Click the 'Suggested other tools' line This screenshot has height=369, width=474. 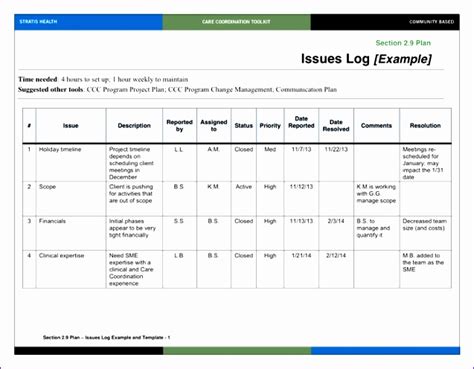pyautogui.click(x=177, y=89)
